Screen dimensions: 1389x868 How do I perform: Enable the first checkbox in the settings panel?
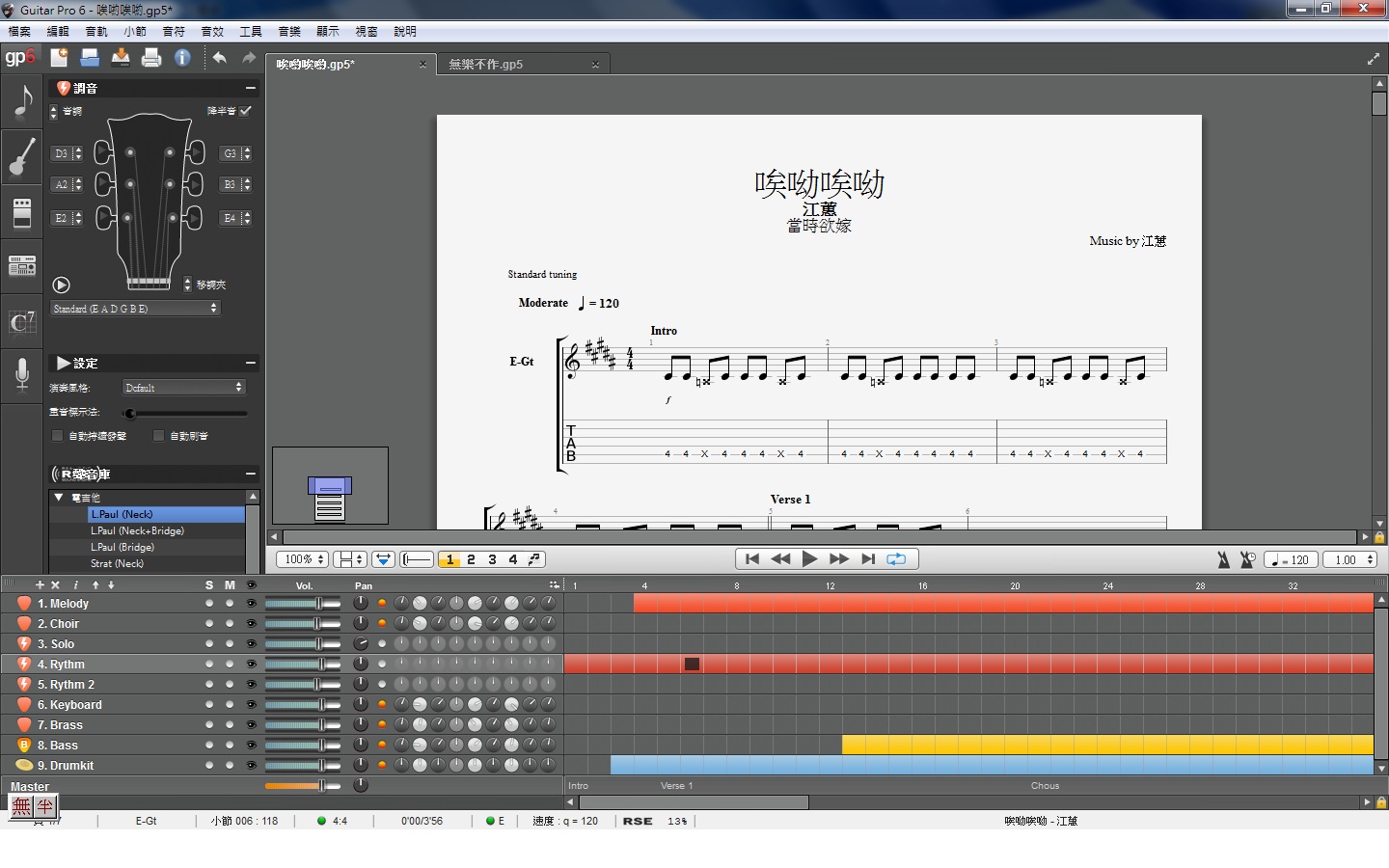(x=57, y=436)
